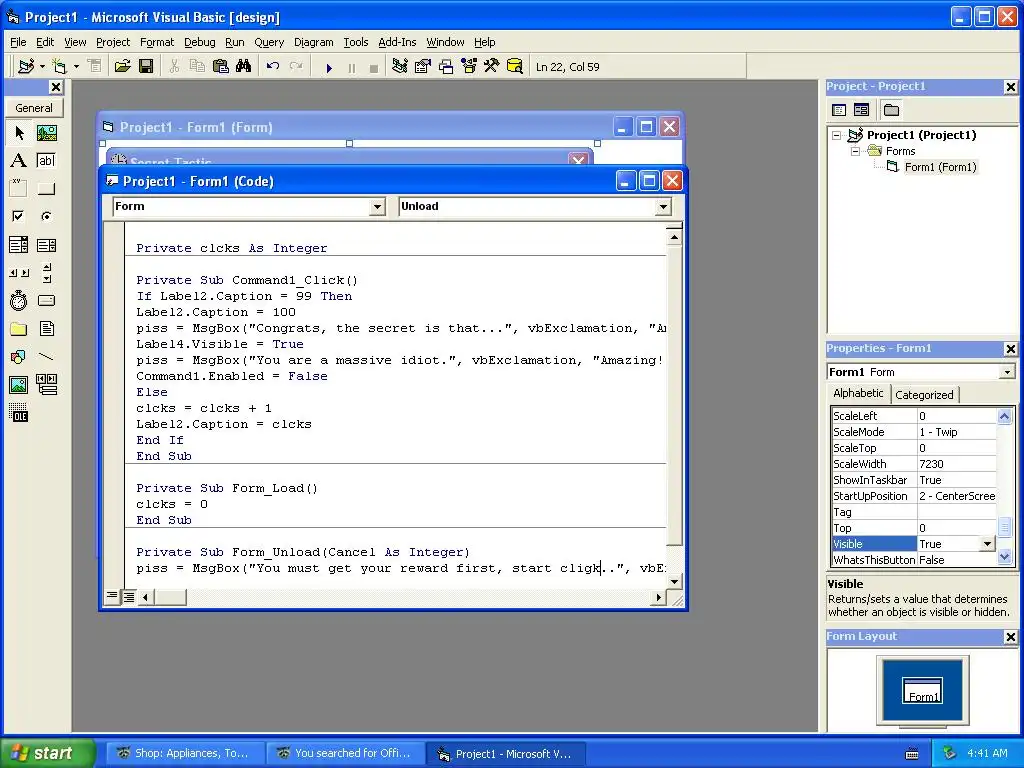Image resolution: width=1024 pixels, height=768 pixels.
Task: Click the Add Standard EXE Project icon
Action: [x=27, y=67]
